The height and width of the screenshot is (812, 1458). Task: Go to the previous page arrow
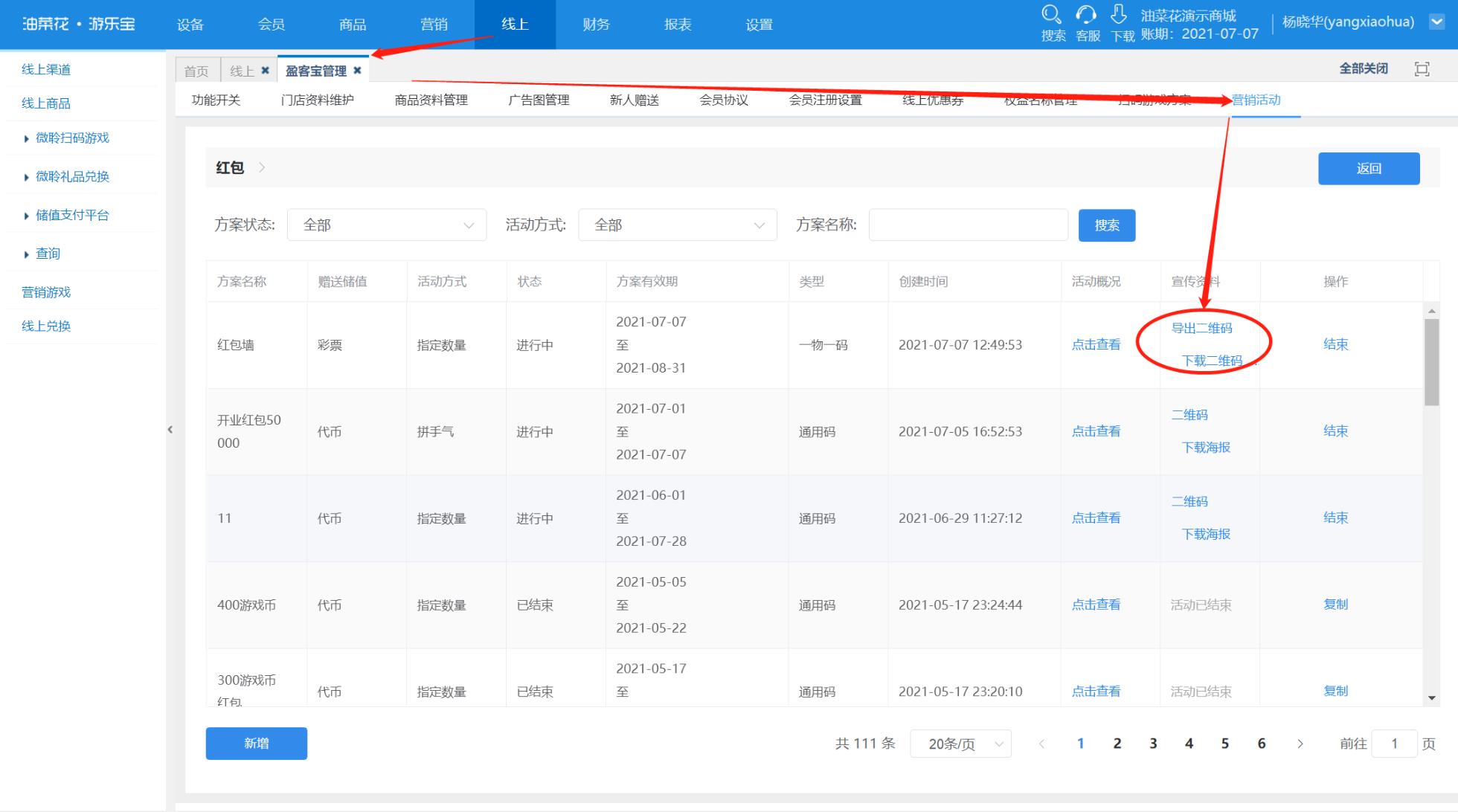pos(1041,744)
